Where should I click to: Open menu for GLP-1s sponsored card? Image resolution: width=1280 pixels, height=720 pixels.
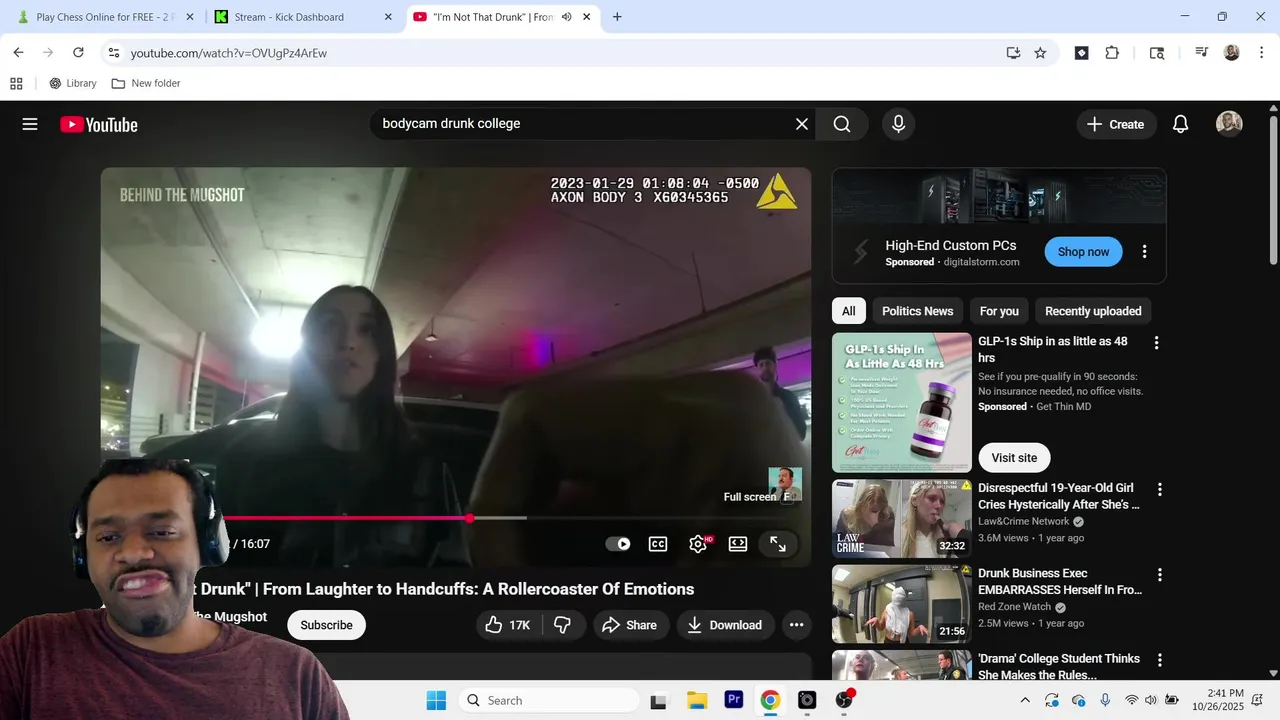1157,343
